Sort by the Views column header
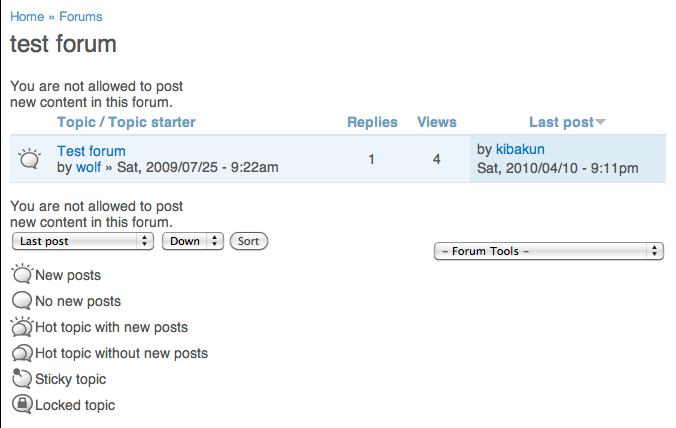Image resolution: width=676 pixels, height=428 pixels. tap(437, 122)
